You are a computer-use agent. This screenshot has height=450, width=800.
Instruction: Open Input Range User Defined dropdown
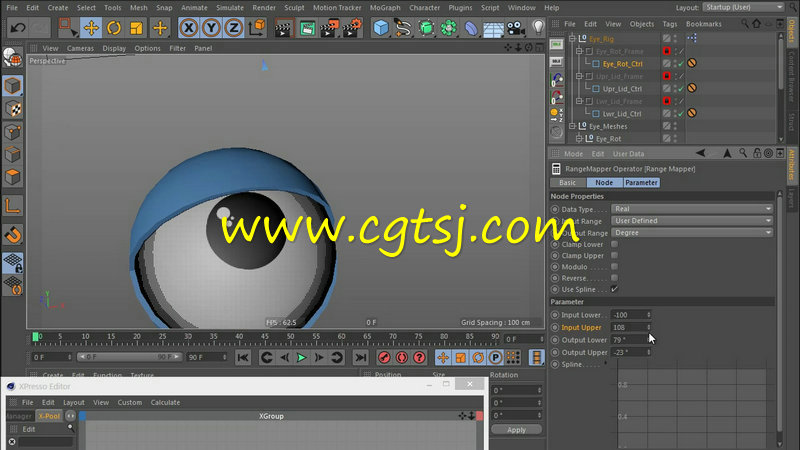pos(692,221)
